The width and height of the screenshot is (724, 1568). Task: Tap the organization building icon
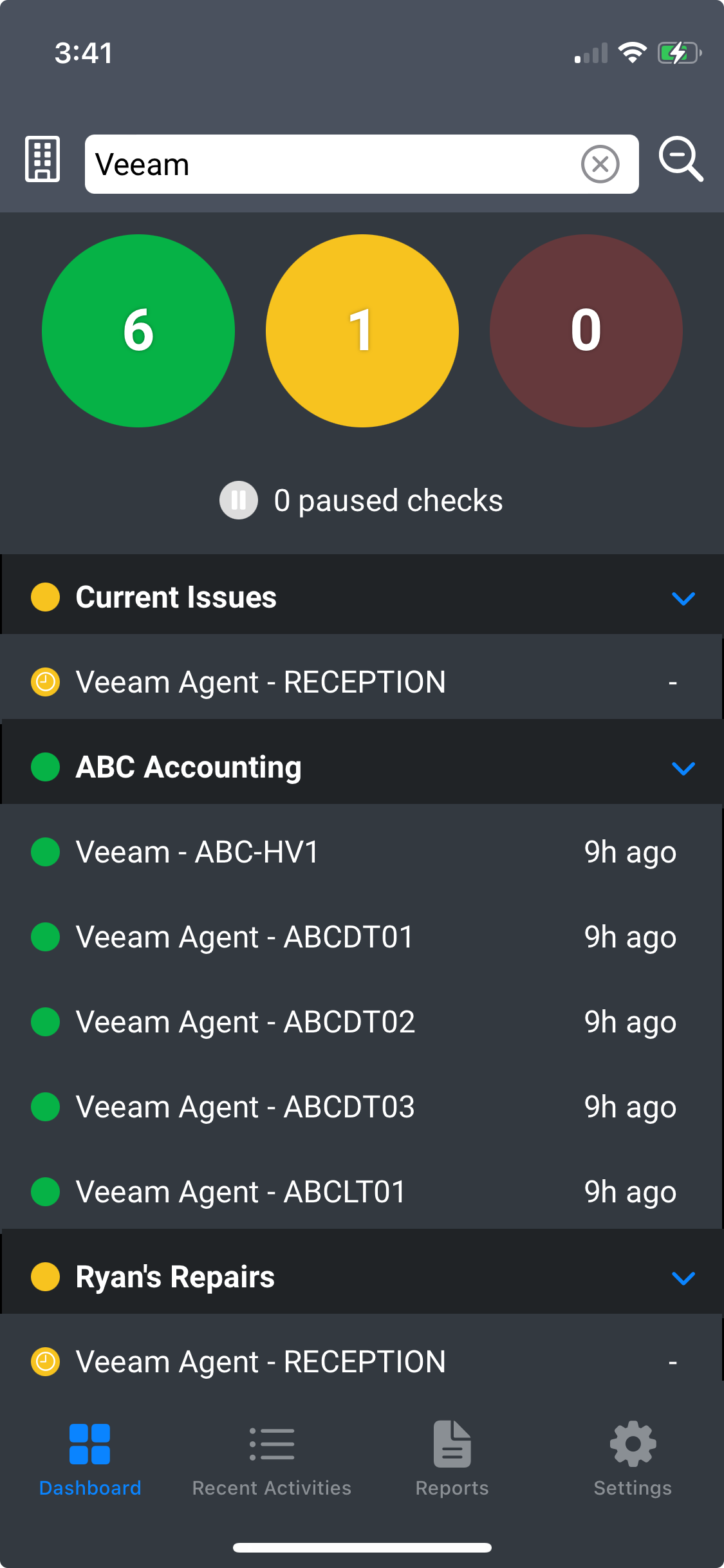42,159
